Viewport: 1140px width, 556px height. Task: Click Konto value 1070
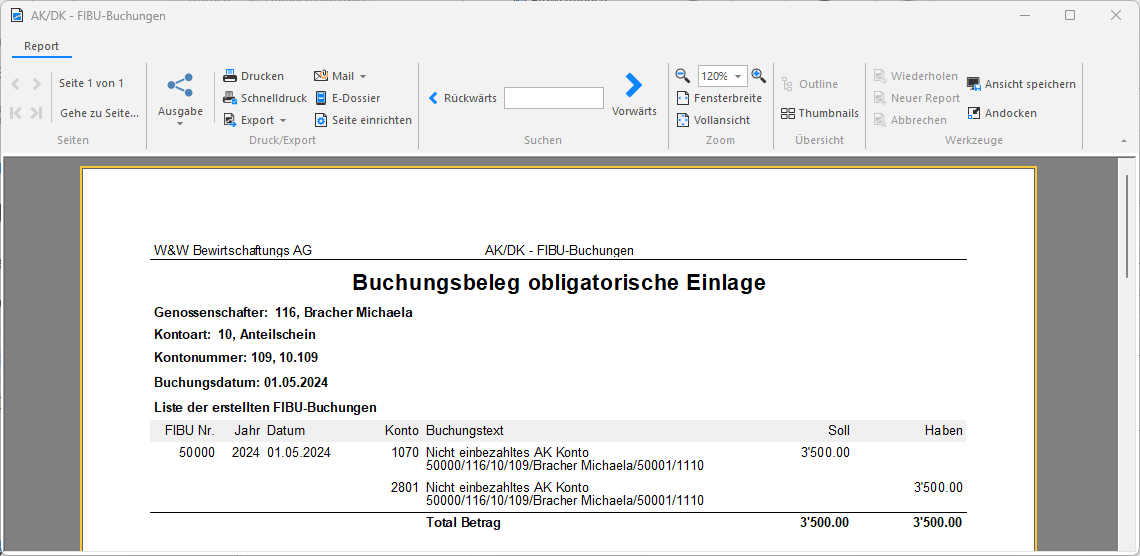406,452
